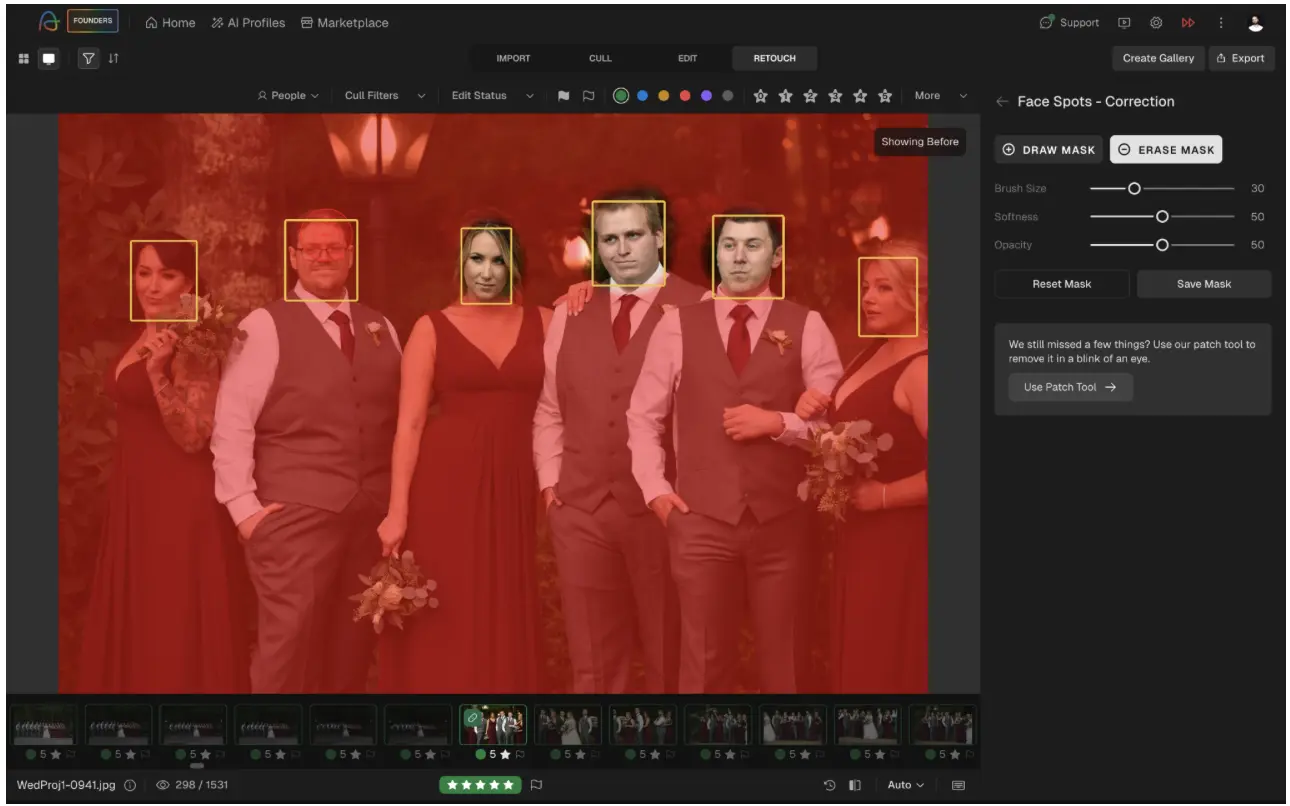Image resolution: width=1290 pixels, height=806 pixels.
Task: Expand the Edit Status dropdown
Action: pos(493,96)
